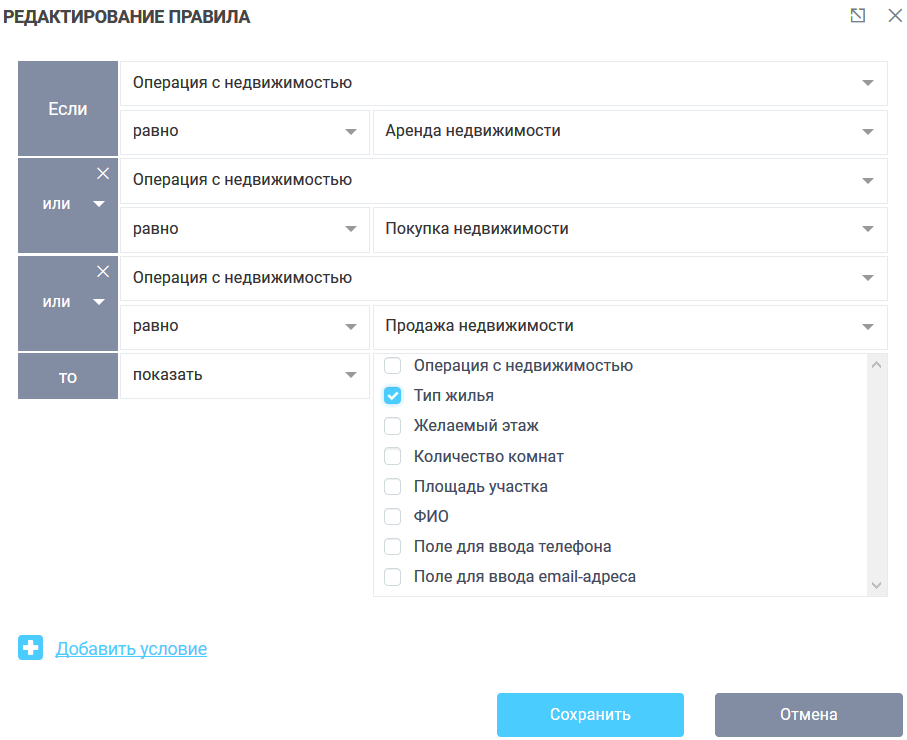The width and height of the screenshot is (907, 740).
Task: Uncheck the Тип жилья checkbox
Action: [392, 395]
